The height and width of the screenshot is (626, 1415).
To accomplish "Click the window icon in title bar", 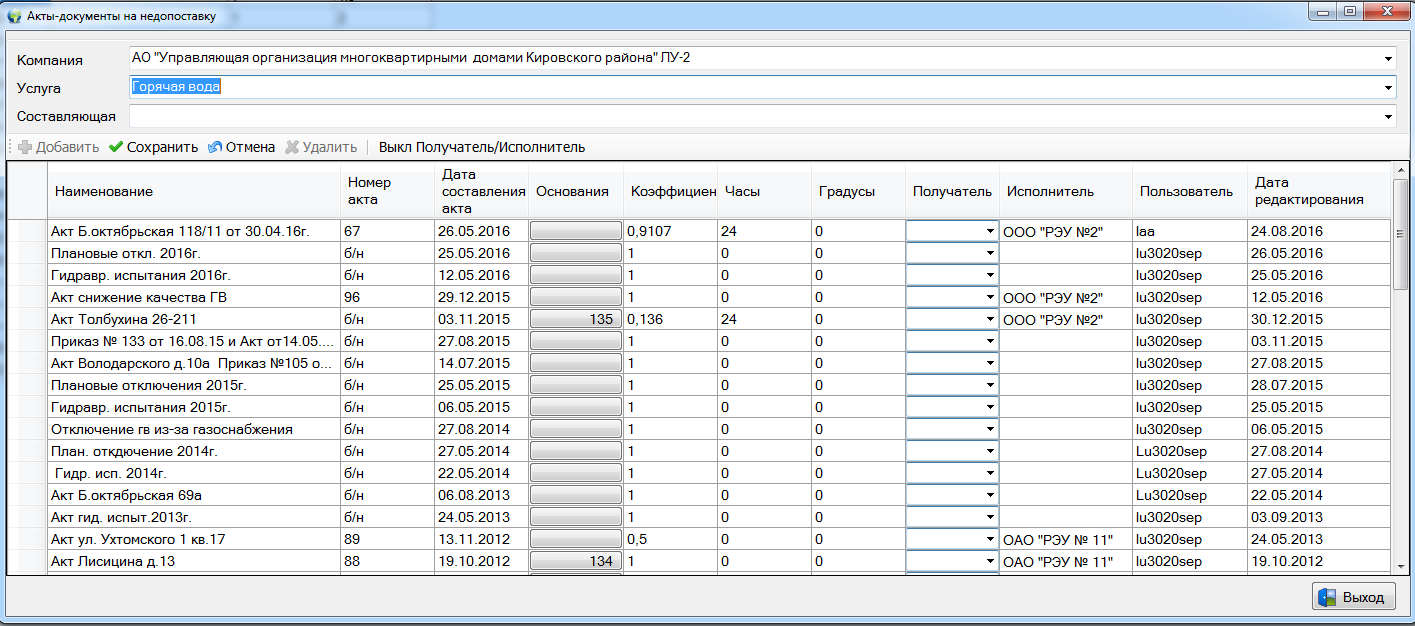I will [x=14, y=16].
